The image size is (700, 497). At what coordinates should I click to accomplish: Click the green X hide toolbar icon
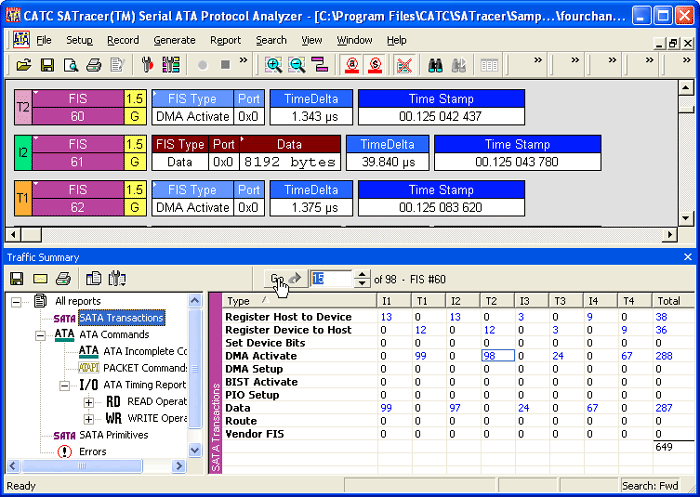404,65
